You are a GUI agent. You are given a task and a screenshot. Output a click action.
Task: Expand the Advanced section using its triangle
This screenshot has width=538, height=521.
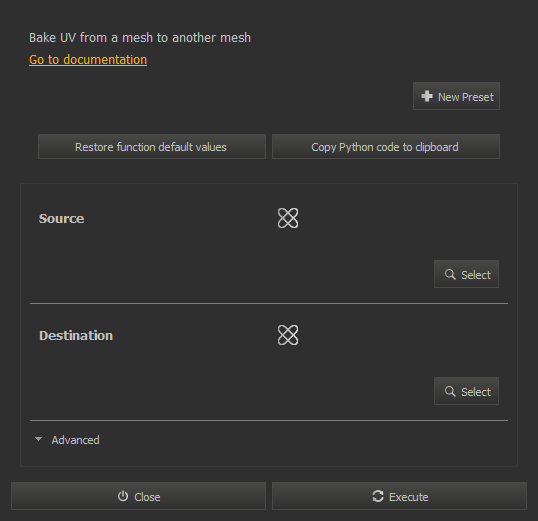coord(38,439)
